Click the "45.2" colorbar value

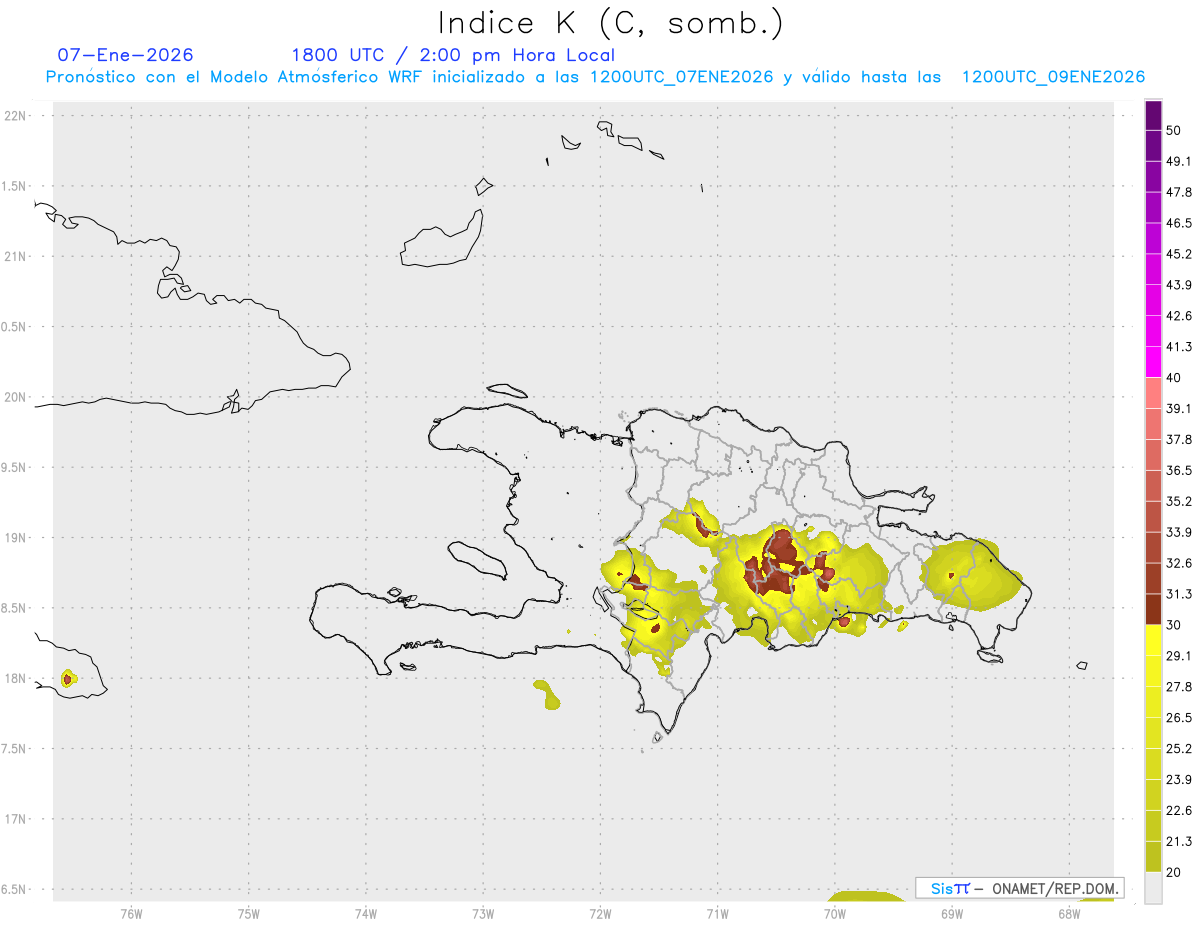tap(1179, 254)
